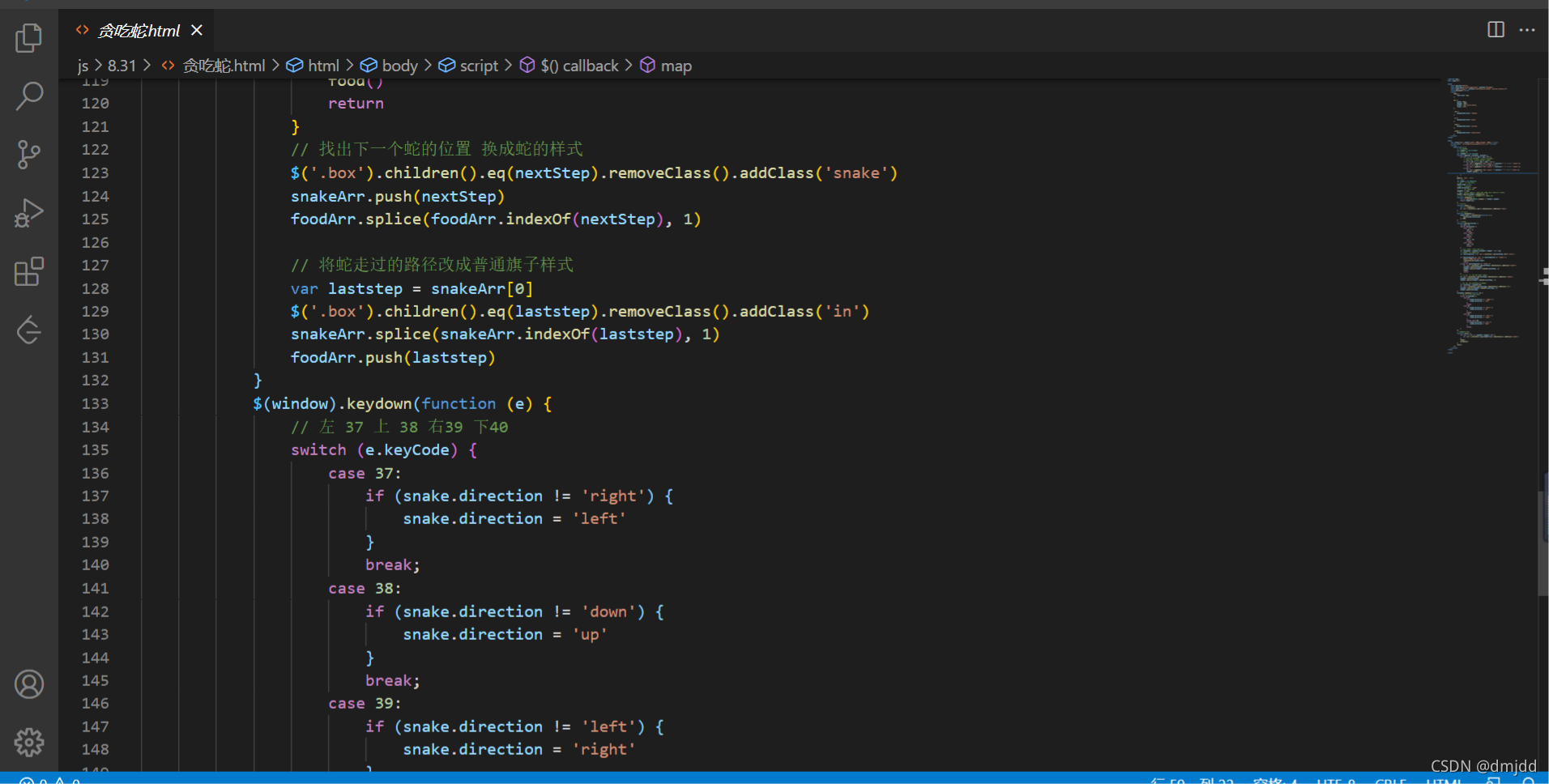Click the vertical scrollbar thumb in editor
The height and width of the screenshot is (784, 1549).
(x=1543, y=543)
